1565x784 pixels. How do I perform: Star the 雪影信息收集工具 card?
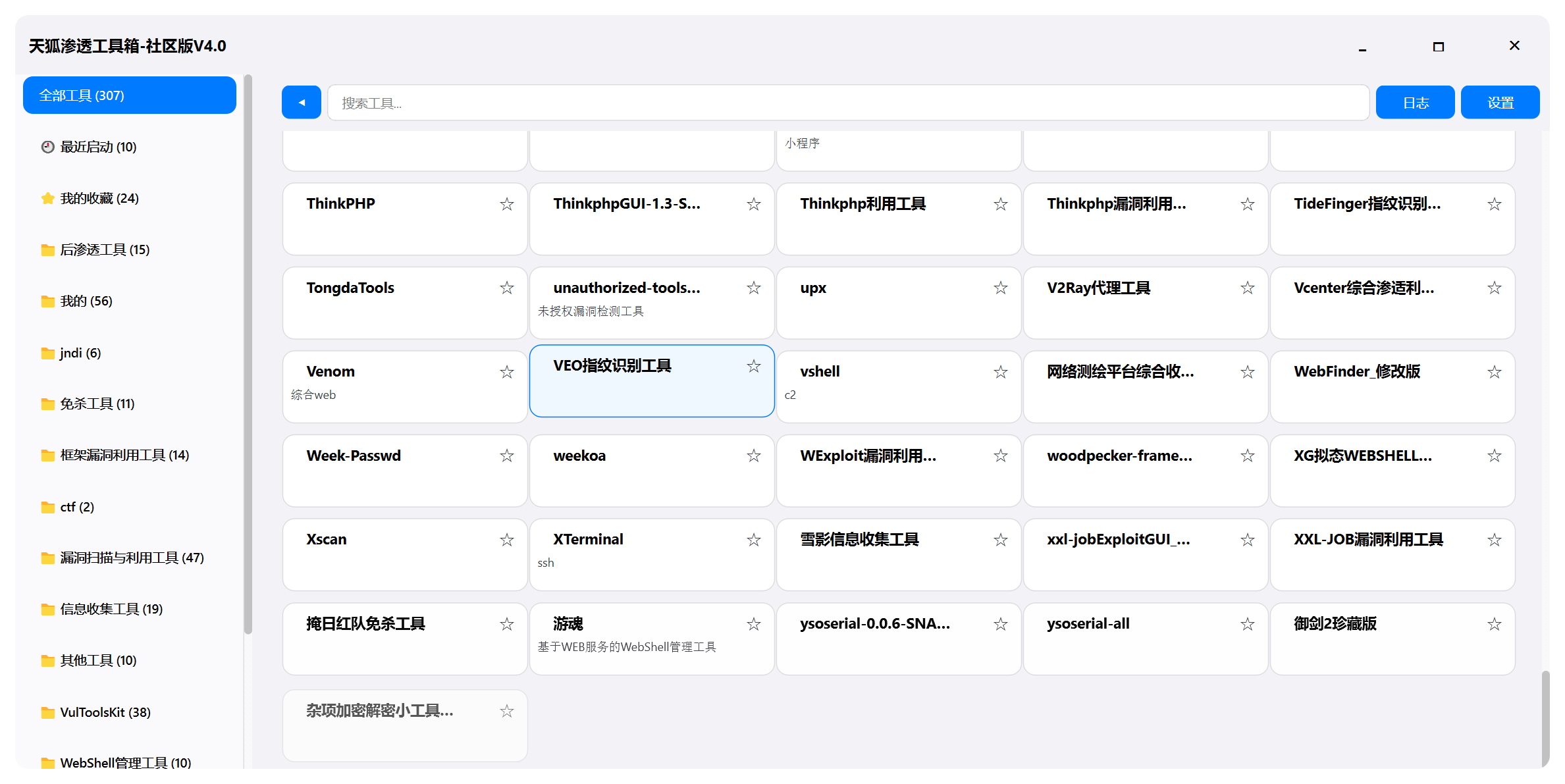[1000, 540]
